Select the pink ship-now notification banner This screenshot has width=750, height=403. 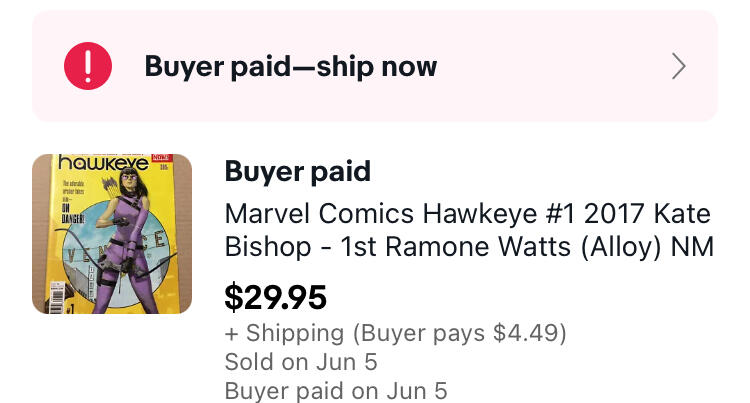point(375,66)
